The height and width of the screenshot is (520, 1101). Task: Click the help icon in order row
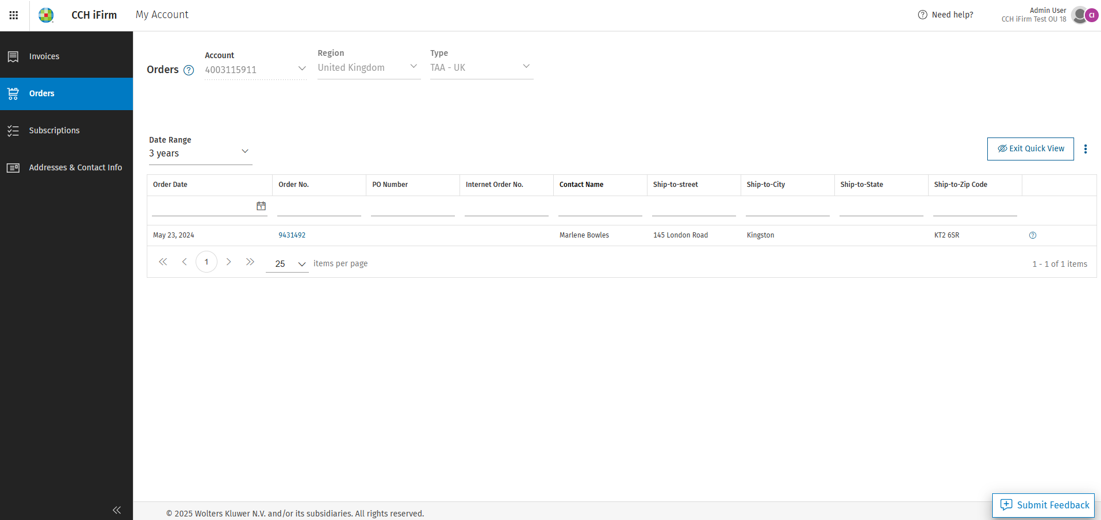coord(1032,236)
